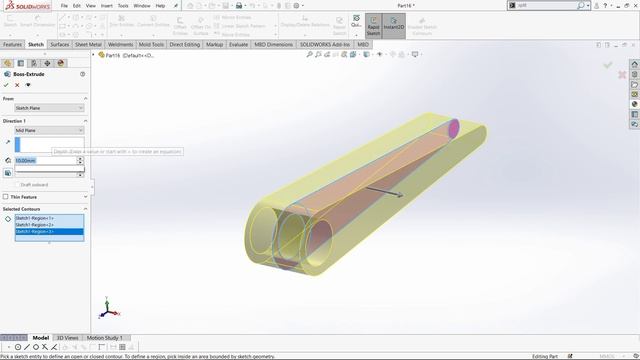Click the search magnifier icon
Screen dimensions: 640x360
pos(580,5)
